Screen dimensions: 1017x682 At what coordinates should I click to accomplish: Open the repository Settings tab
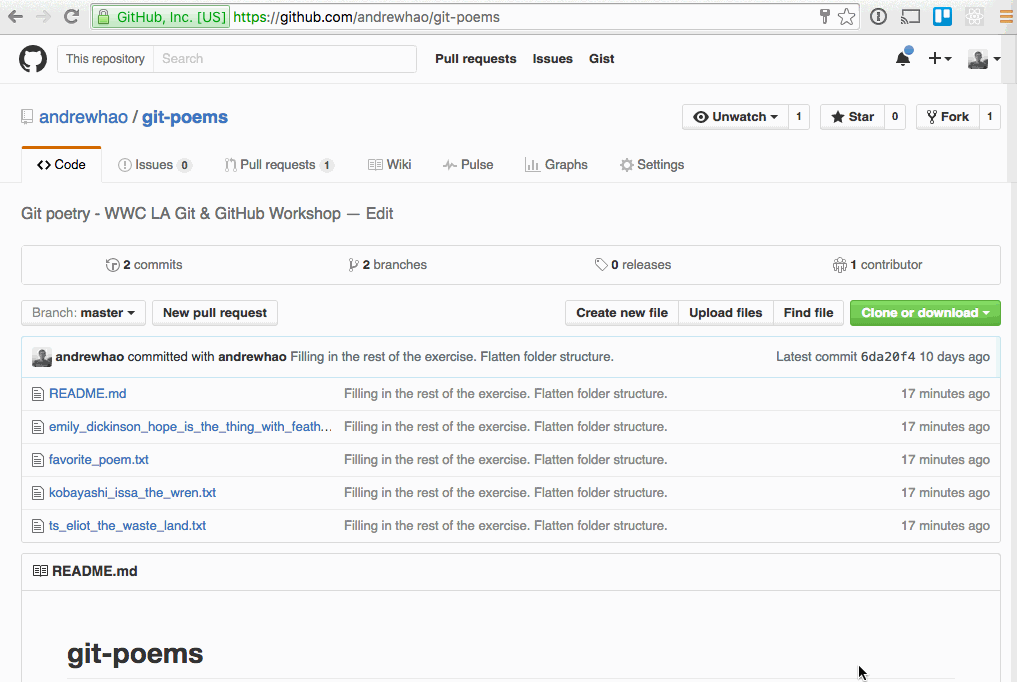pyautogui.click(x=652, y=165)
